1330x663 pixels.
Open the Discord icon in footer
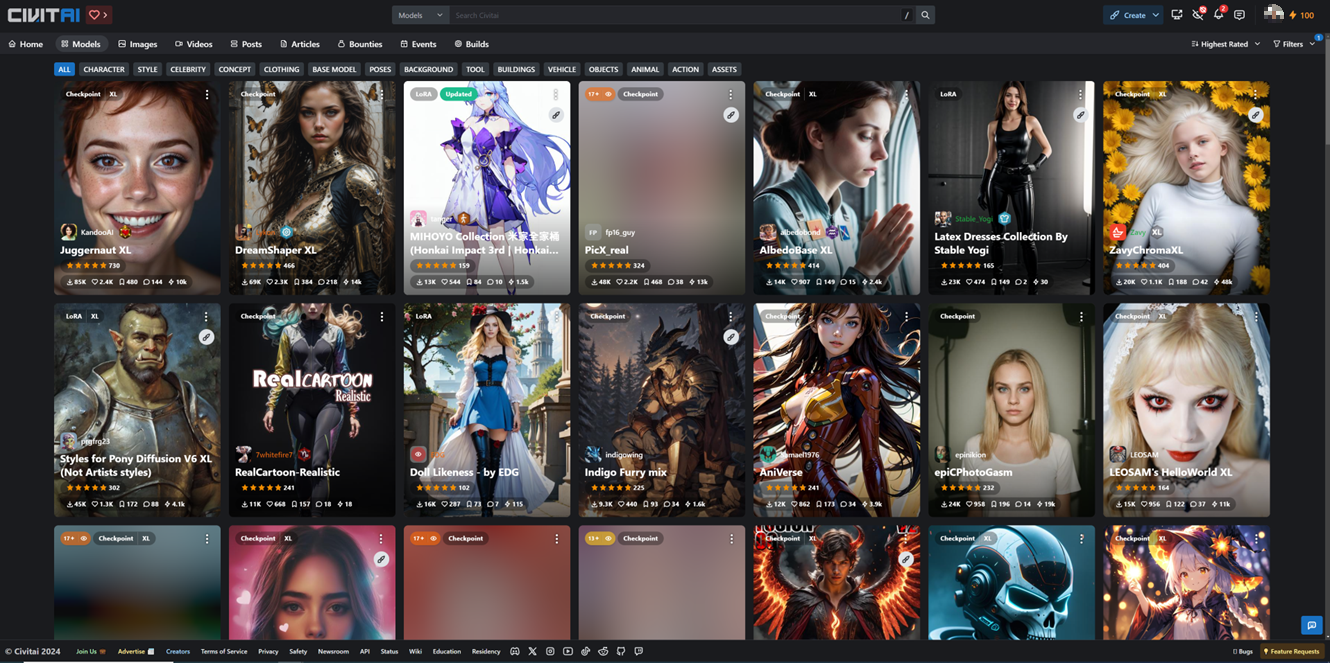pos(515,651)
